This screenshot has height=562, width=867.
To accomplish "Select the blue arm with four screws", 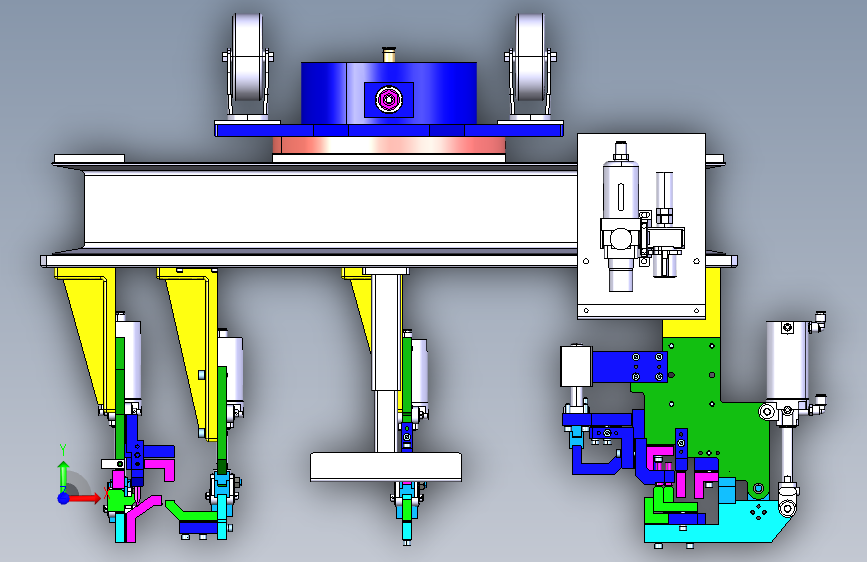I will point(630,367).
